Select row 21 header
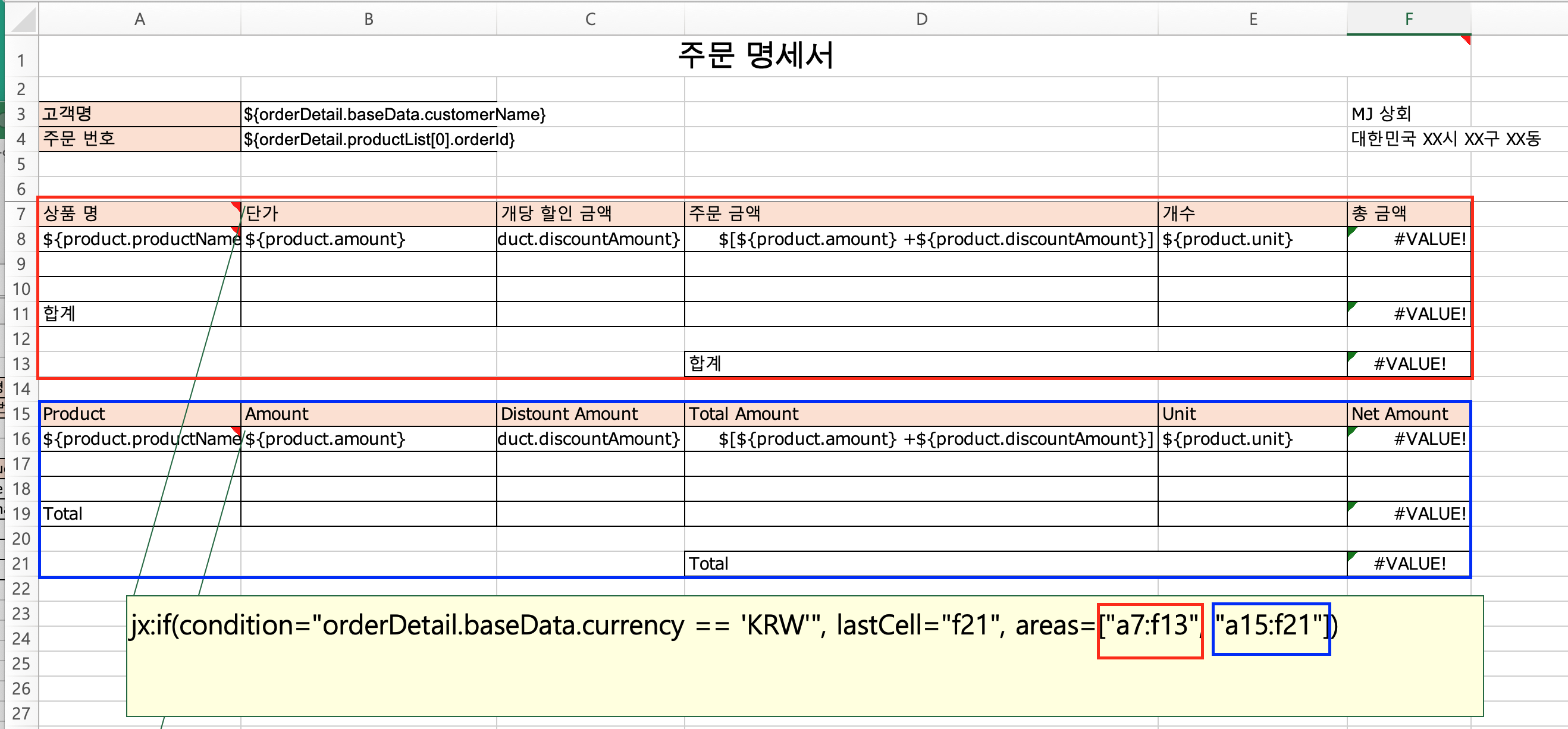 [21, 564]
